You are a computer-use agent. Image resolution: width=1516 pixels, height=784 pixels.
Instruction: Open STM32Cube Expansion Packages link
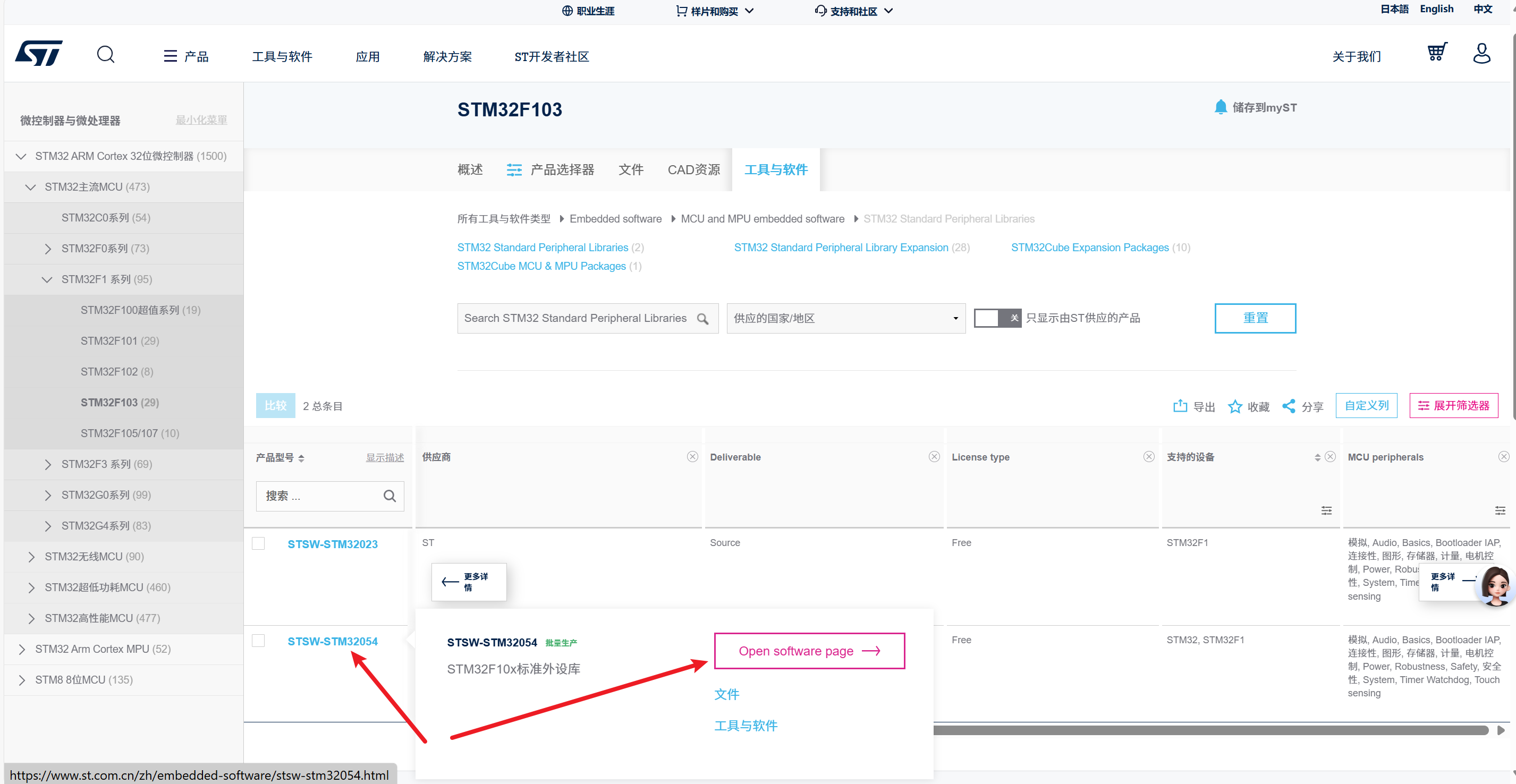[1089, 248]
